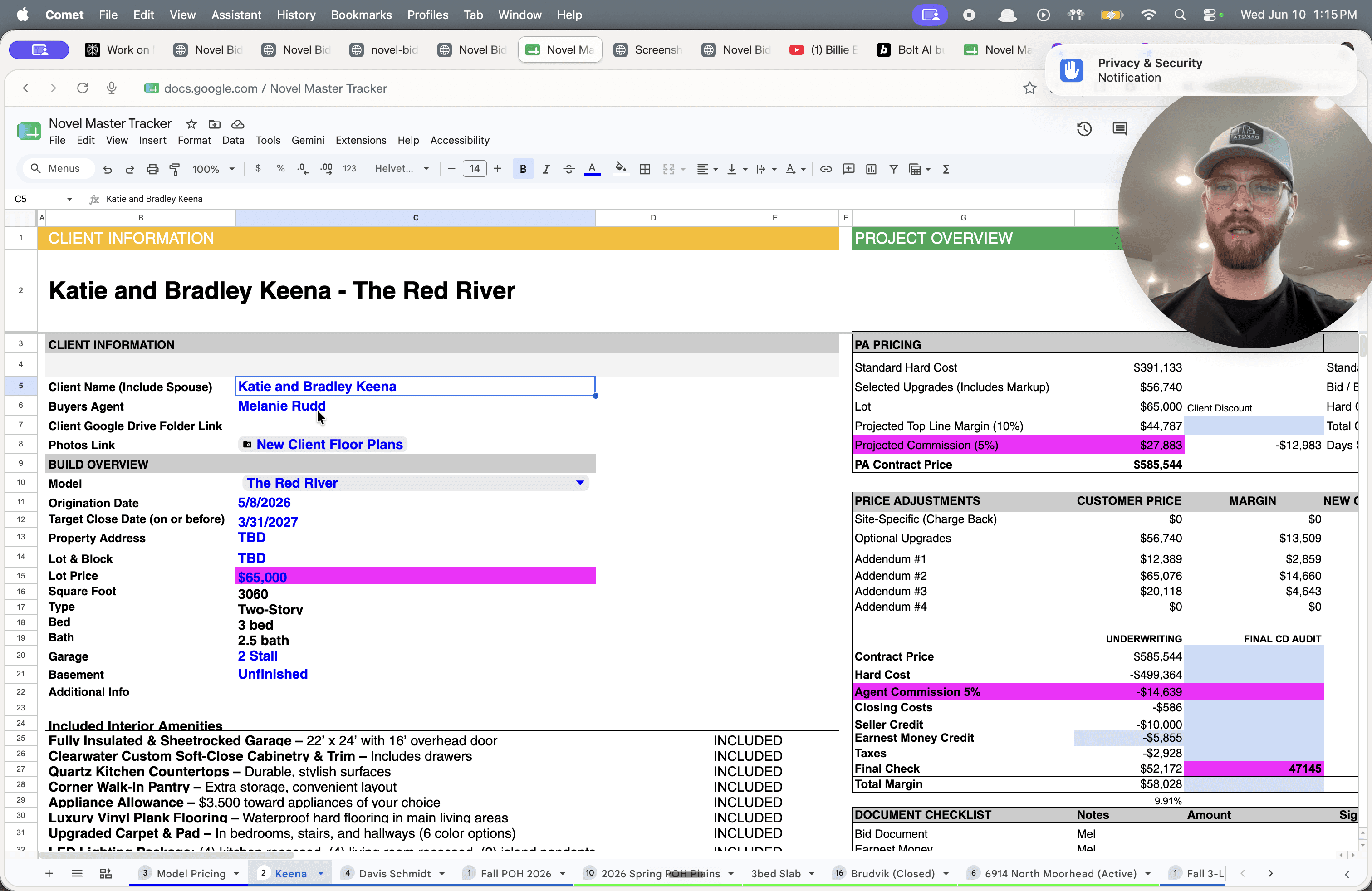The height and width of the screenshot is (891, 1372).
Task: Open the functions sigma icon
Action: (x=946, y=169)
